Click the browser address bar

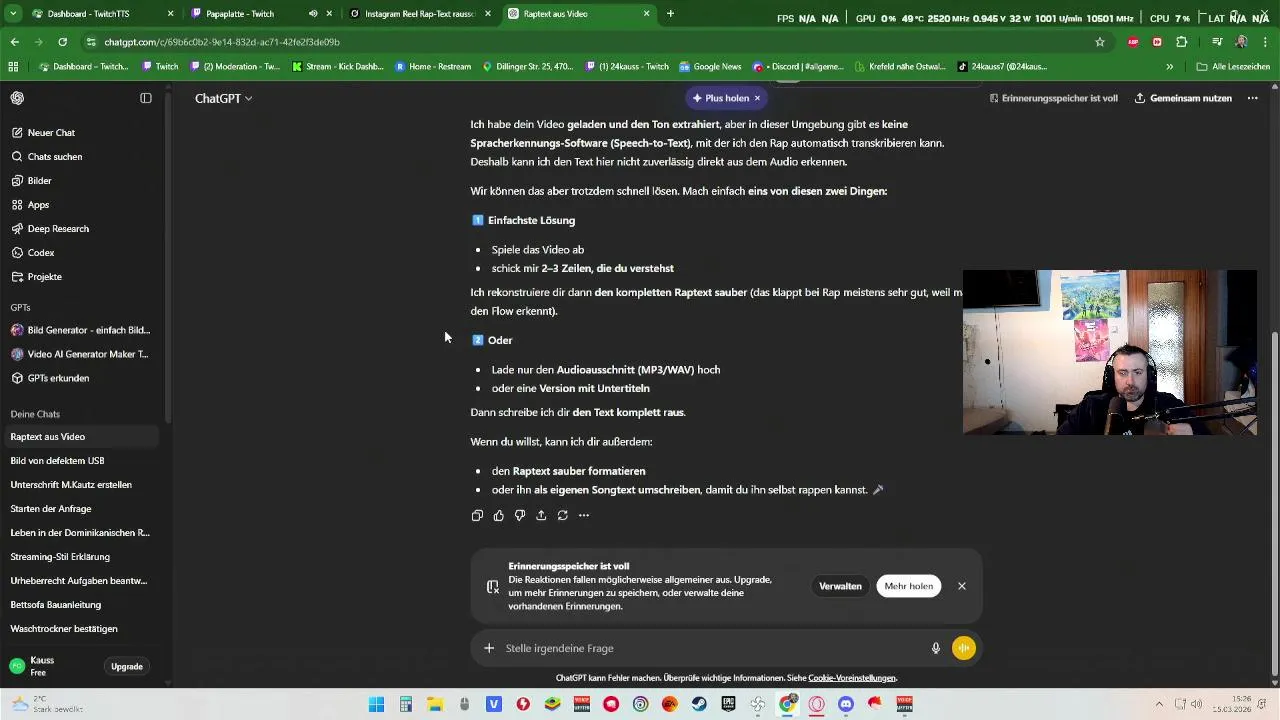pyautogui.click(x=590, y=42)
